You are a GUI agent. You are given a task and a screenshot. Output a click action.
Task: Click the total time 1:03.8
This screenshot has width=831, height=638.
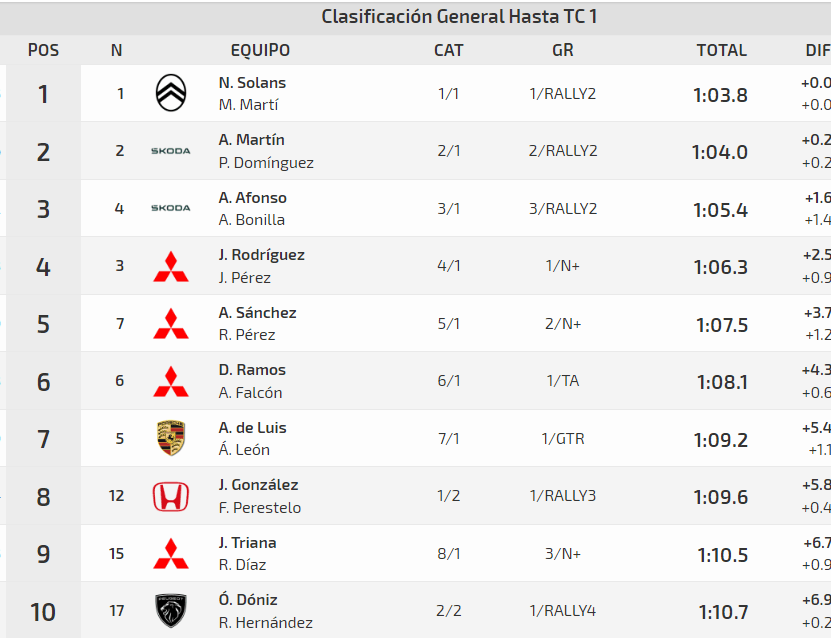[720, 95]
